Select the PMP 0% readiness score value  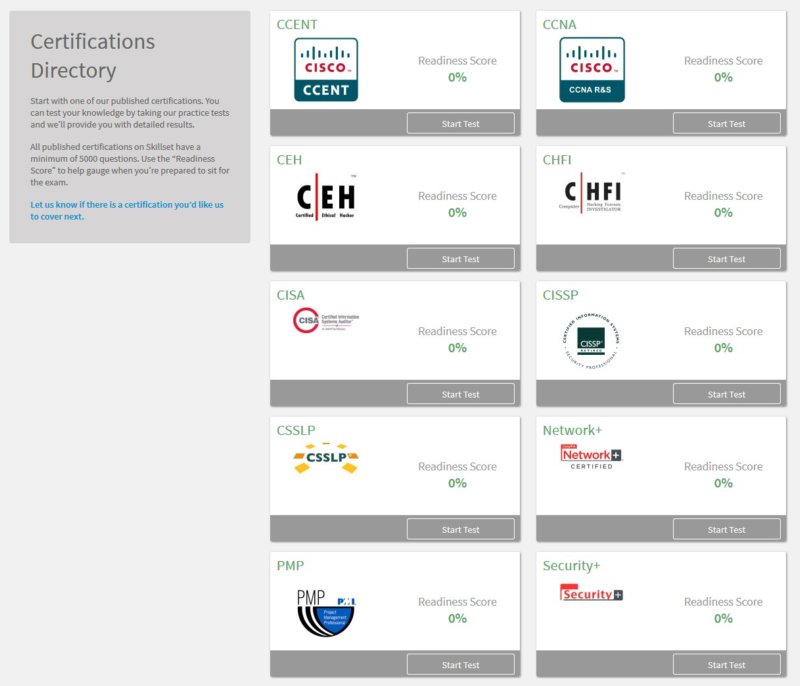pyautogui.click(x=457, y=618)
